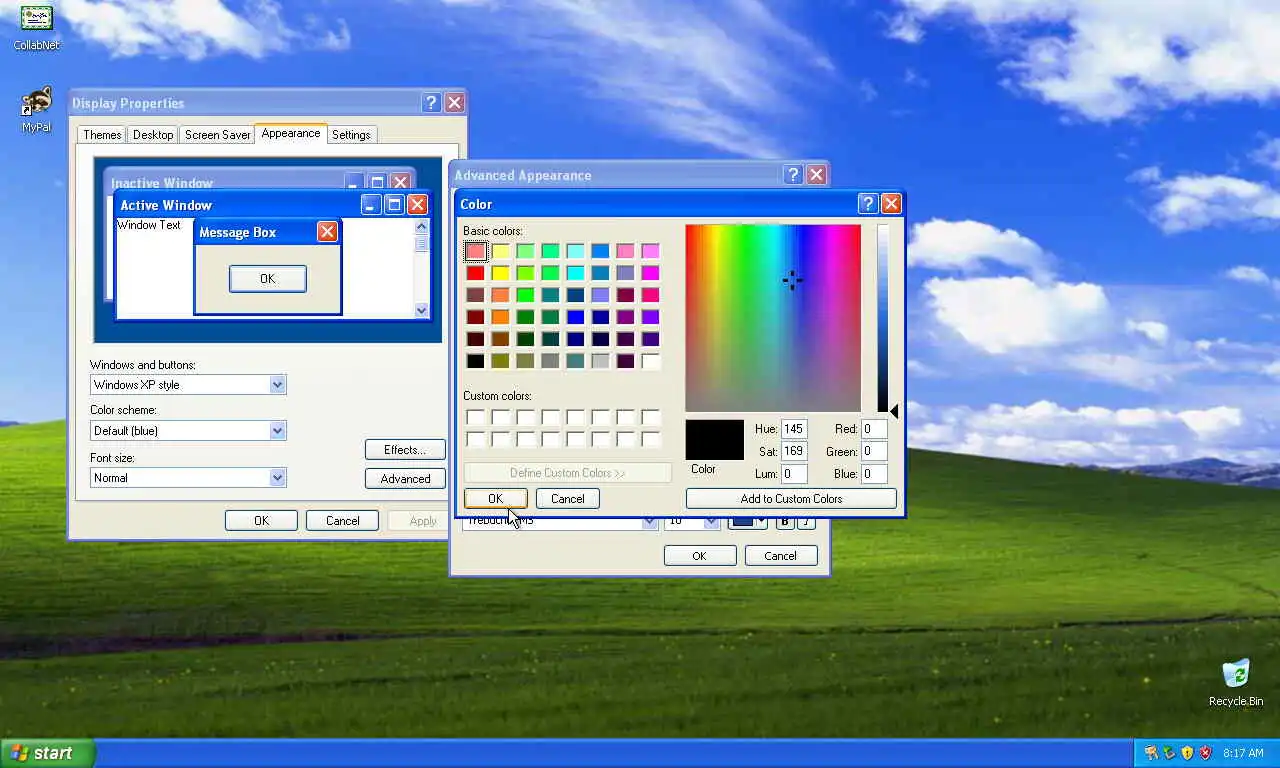
Task: Click Add to Custom Colors button
Action: point(791,499)
